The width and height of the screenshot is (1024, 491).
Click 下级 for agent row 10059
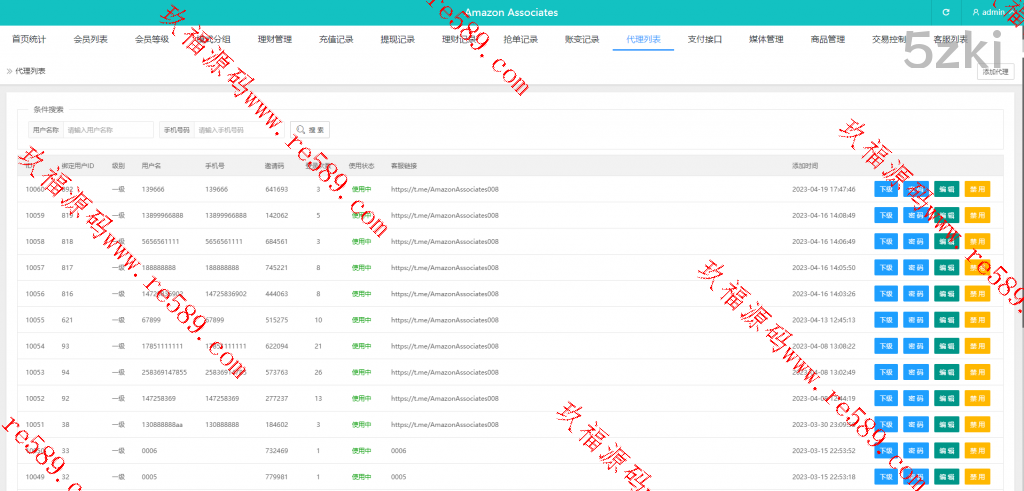[x=886, y=215]
